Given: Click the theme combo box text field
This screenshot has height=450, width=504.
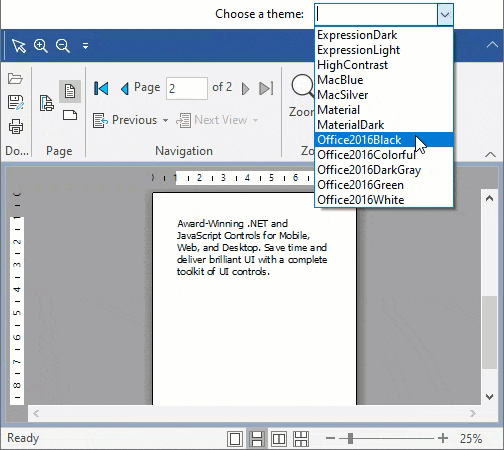Looking at the screenshot, I should (376, 15).
